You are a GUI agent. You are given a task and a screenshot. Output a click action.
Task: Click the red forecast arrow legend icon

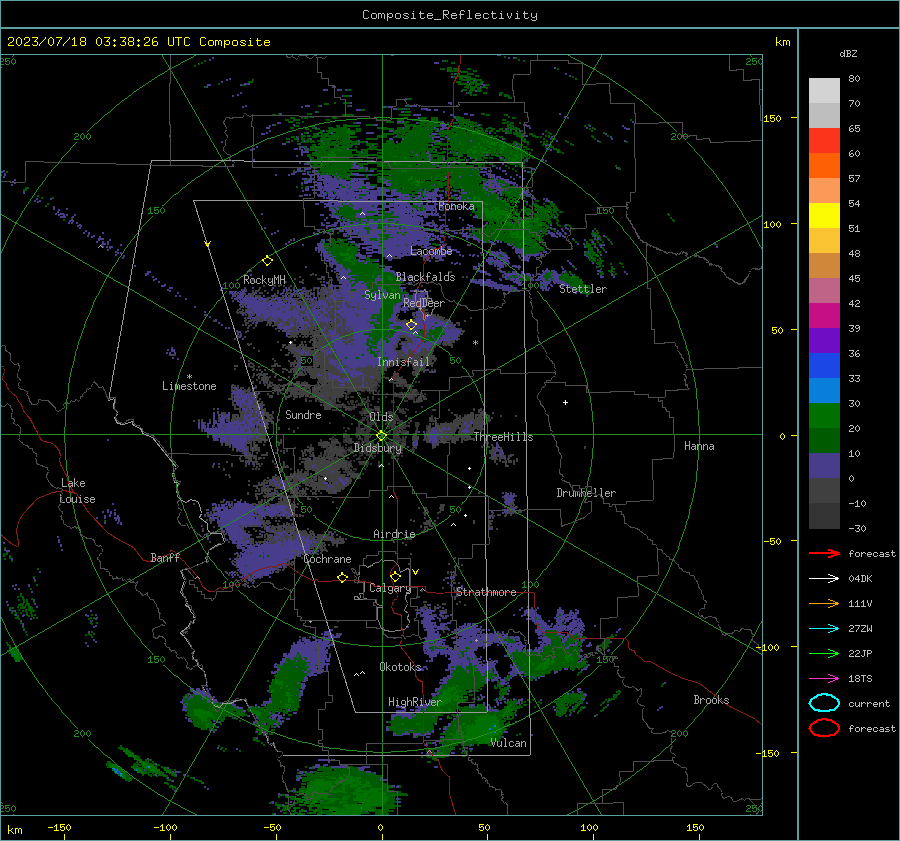click(x=824, y=553)
